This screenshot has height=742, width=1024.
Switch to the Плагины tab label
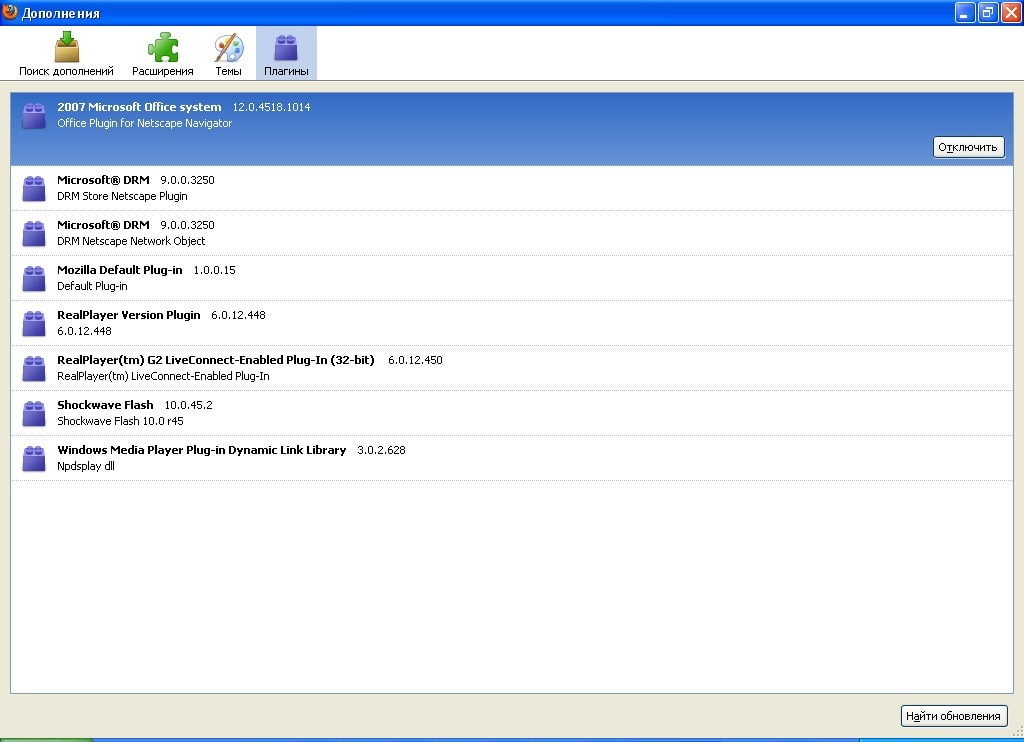click(x=286, y=71)
